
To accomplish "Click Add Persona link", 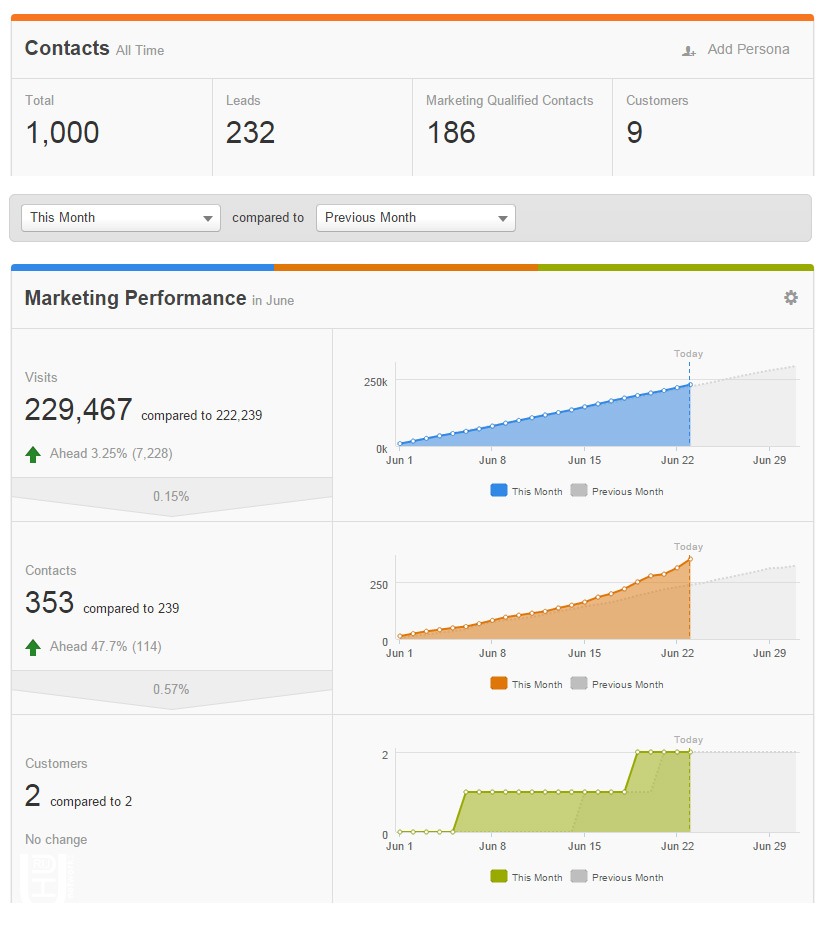I will 748,50.
